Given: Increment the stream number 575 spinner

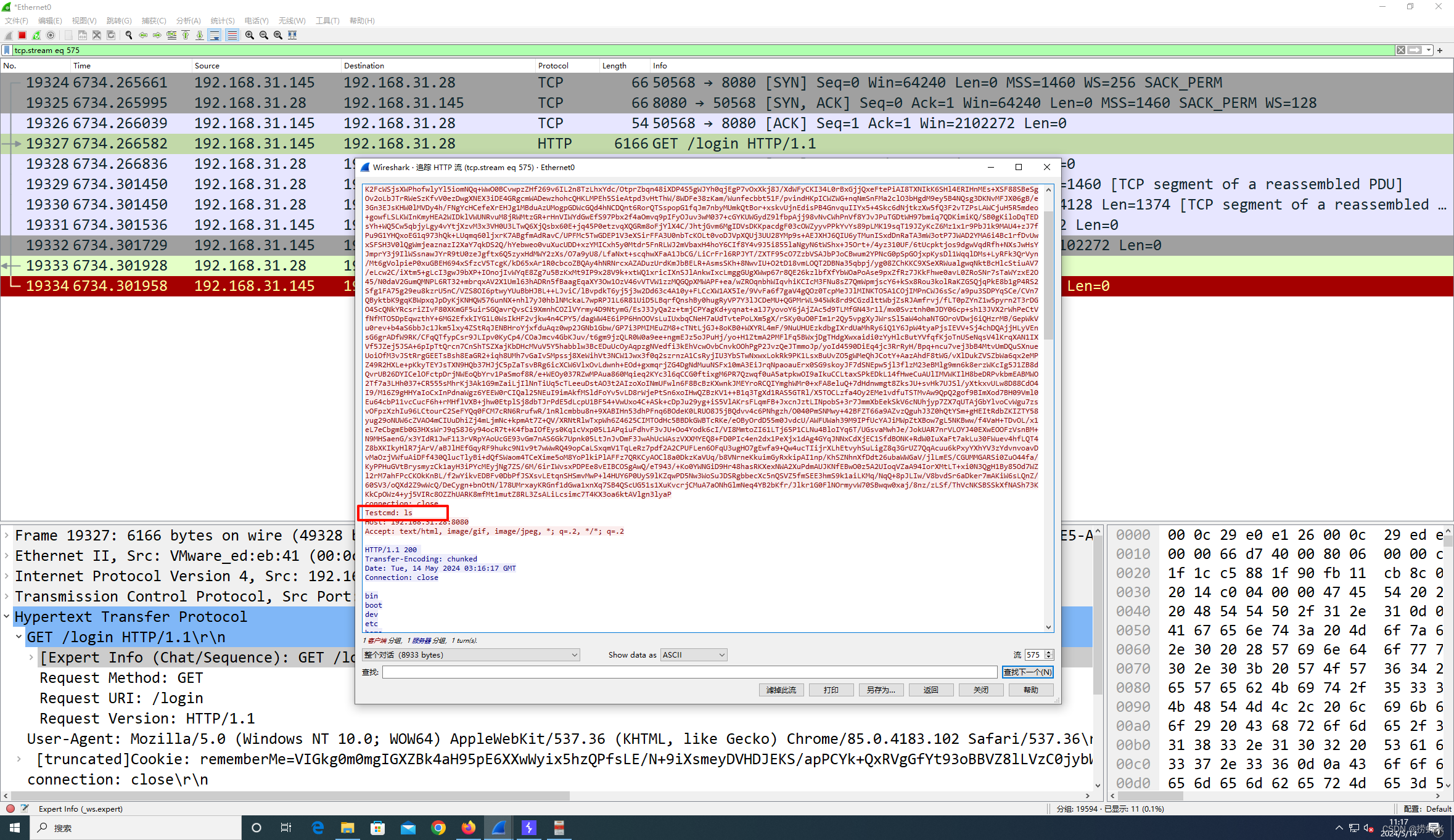Looking at the screenshot, I should [x=1049, y=652].
